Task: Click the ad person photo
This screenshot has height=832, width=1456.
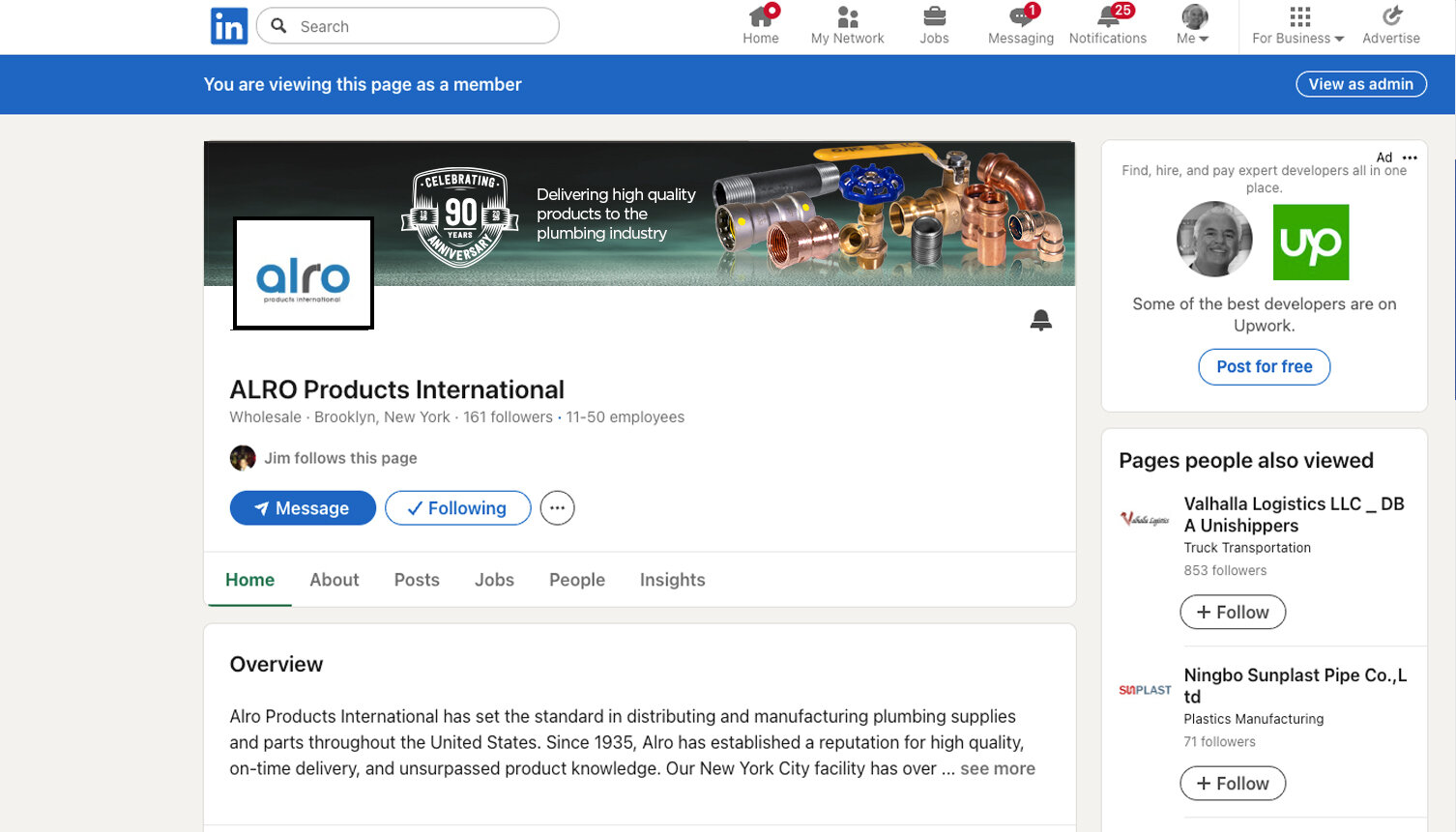Action: [1214, 240]
